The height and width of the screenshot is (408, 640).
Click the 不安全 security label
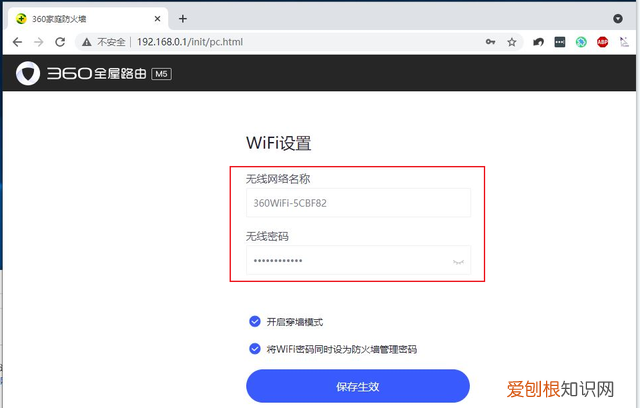pyautogui.click(x=111, y=42)
